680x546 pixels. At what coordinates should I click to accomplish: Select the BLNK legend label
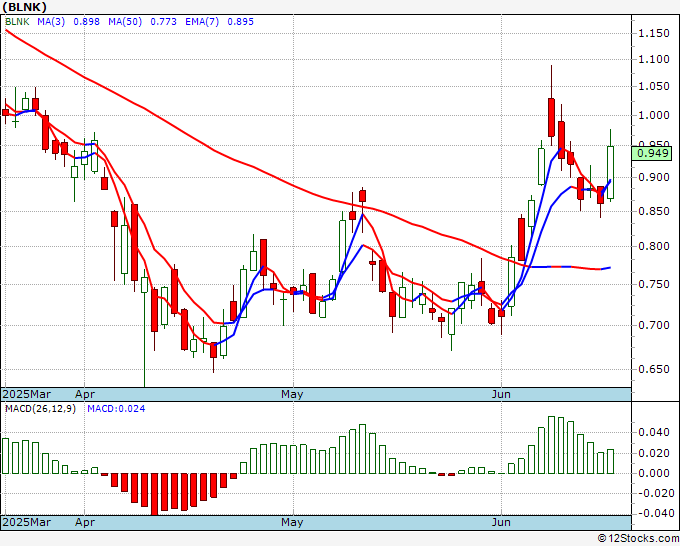pyautogui.click(x=17, y=22)
